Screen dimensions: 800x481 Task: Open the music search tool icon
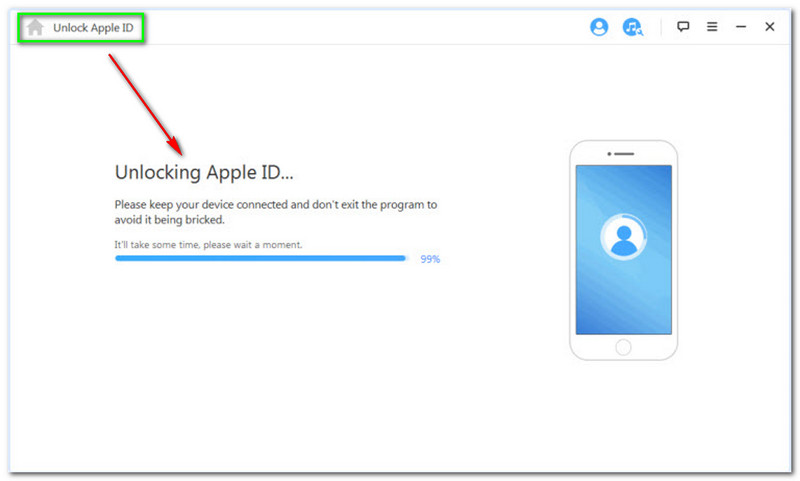click(x=633, y=27)
